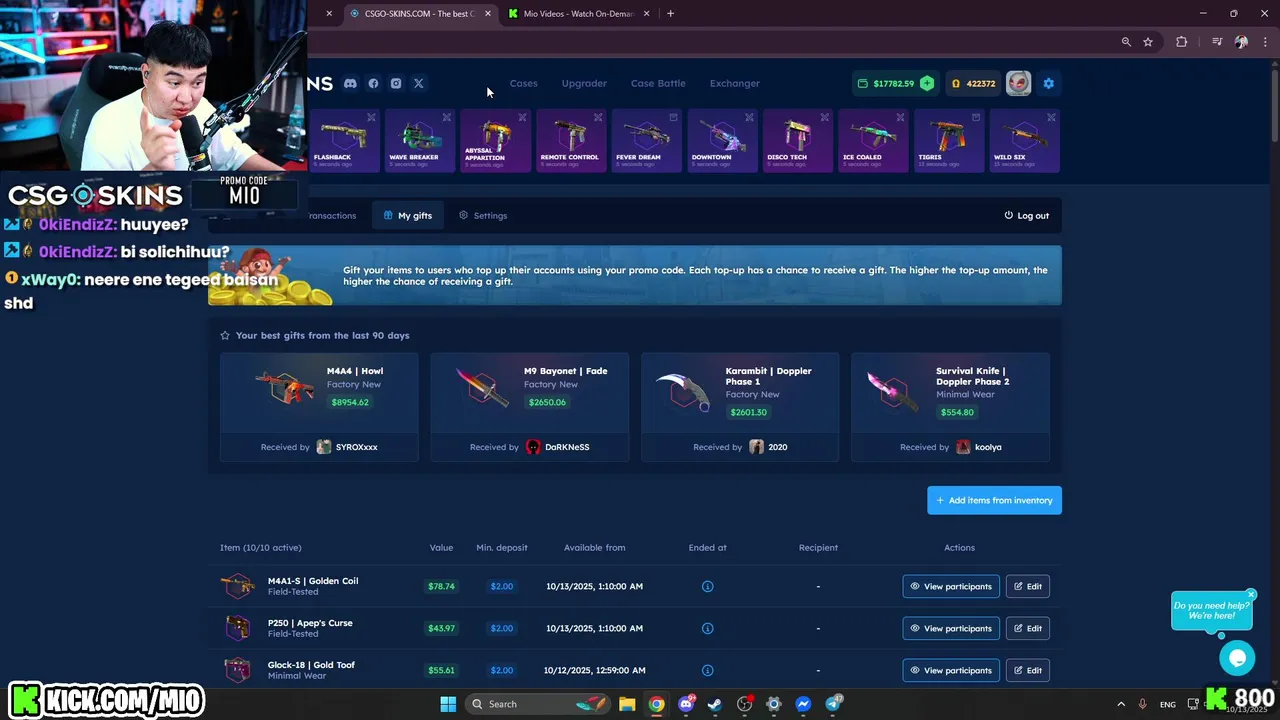Open the Instagram social link icon
The width and height of the screenshot is (1280, 720).
click(396, 84)
